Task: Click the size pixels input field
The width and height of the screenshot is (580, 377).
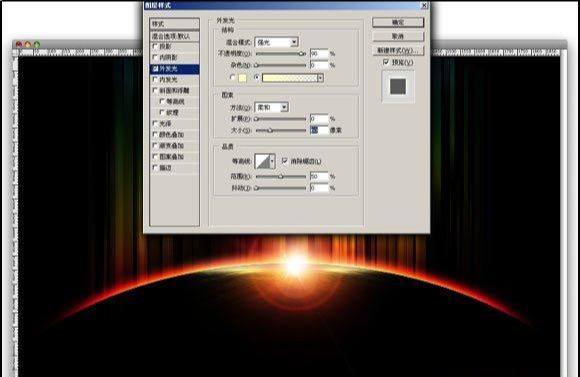Action: [x=319, y=130]
